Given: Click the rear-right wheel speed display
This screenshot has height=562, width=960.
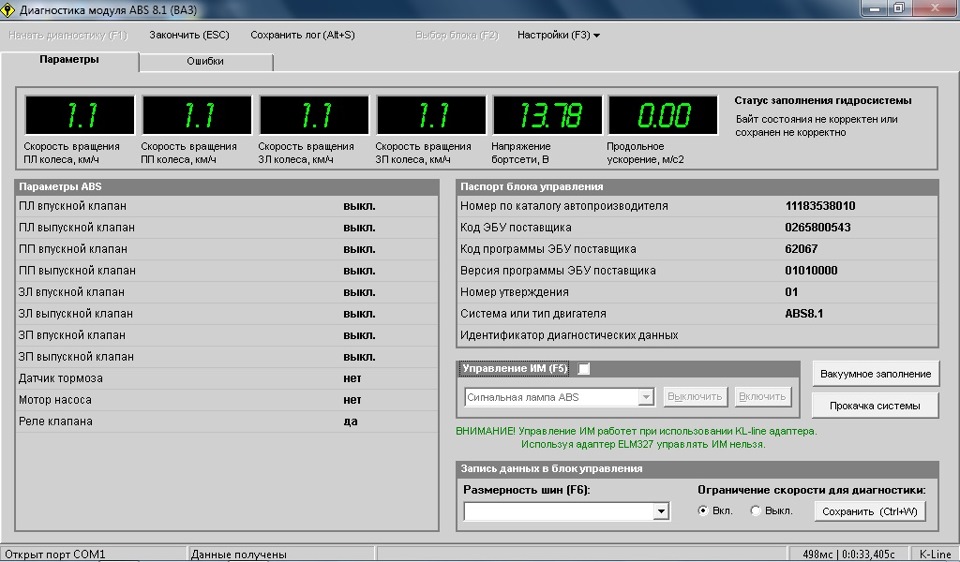Looking at the screenshot, I should click(431, 116).
